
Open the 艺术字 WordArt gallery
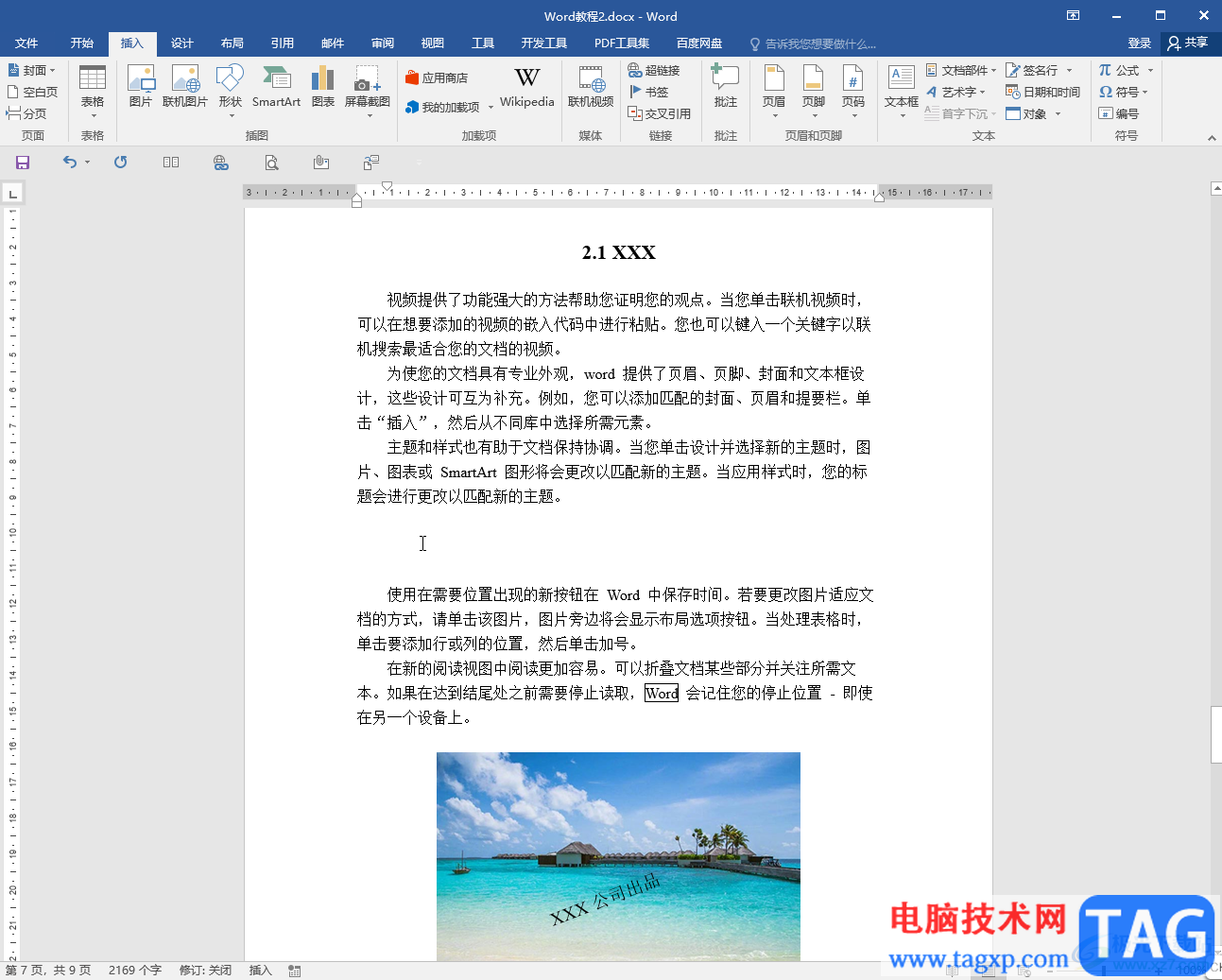pos(955,93)
